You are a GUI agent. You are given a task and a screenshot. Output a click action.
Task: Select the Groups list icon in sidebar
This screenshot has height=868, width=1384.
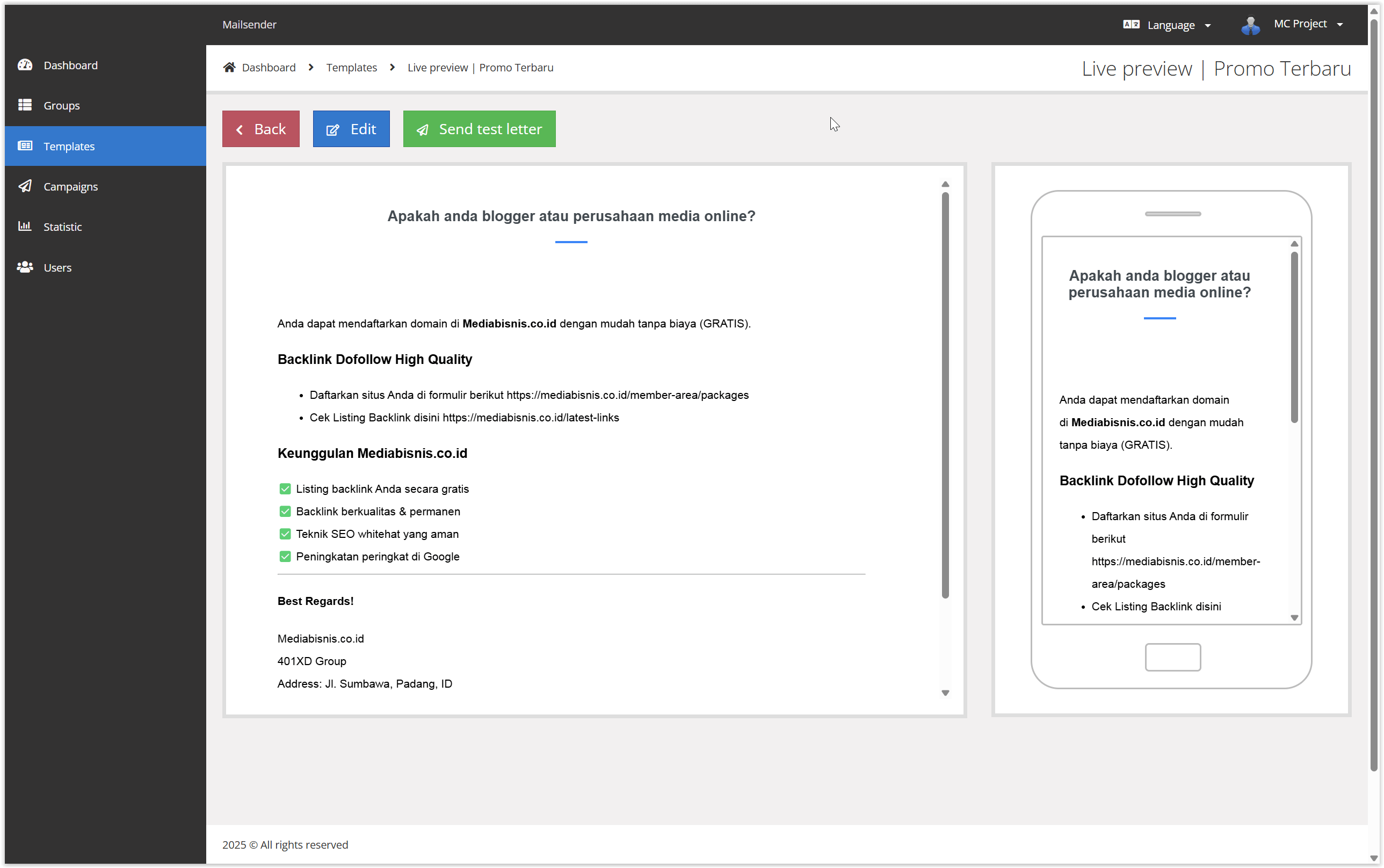25,105
